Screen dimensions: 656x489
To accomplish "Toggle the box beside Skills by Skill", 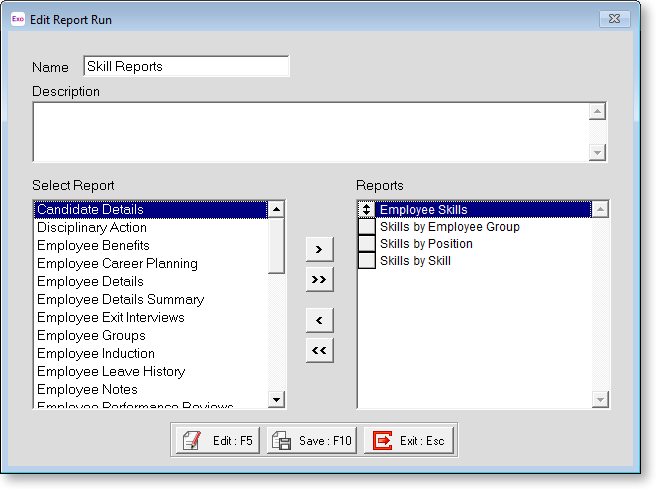I will (x=367, y=261).
